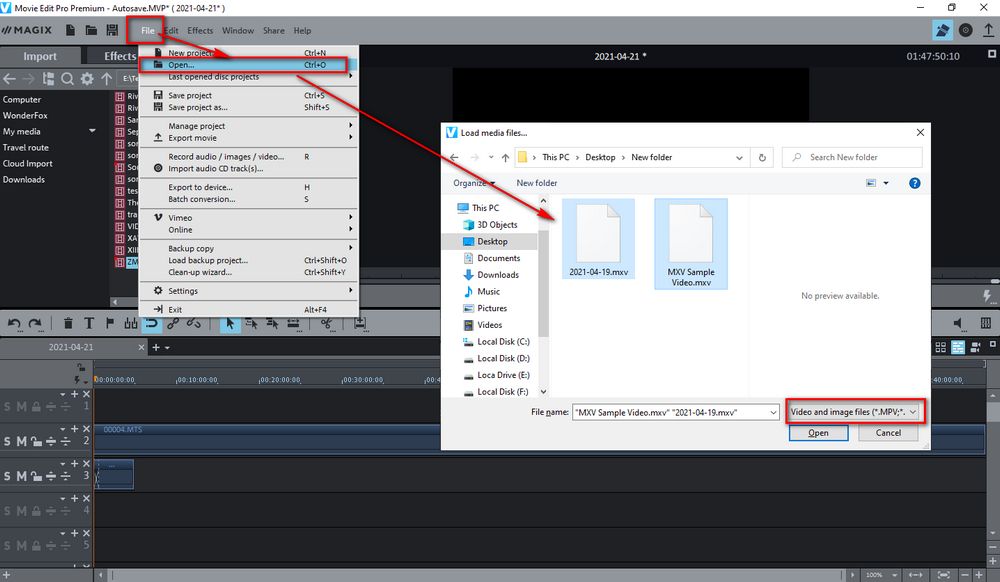Select the single object mouse mode arrow
This screenshot has width=1000, height=582.
[230, 324]
